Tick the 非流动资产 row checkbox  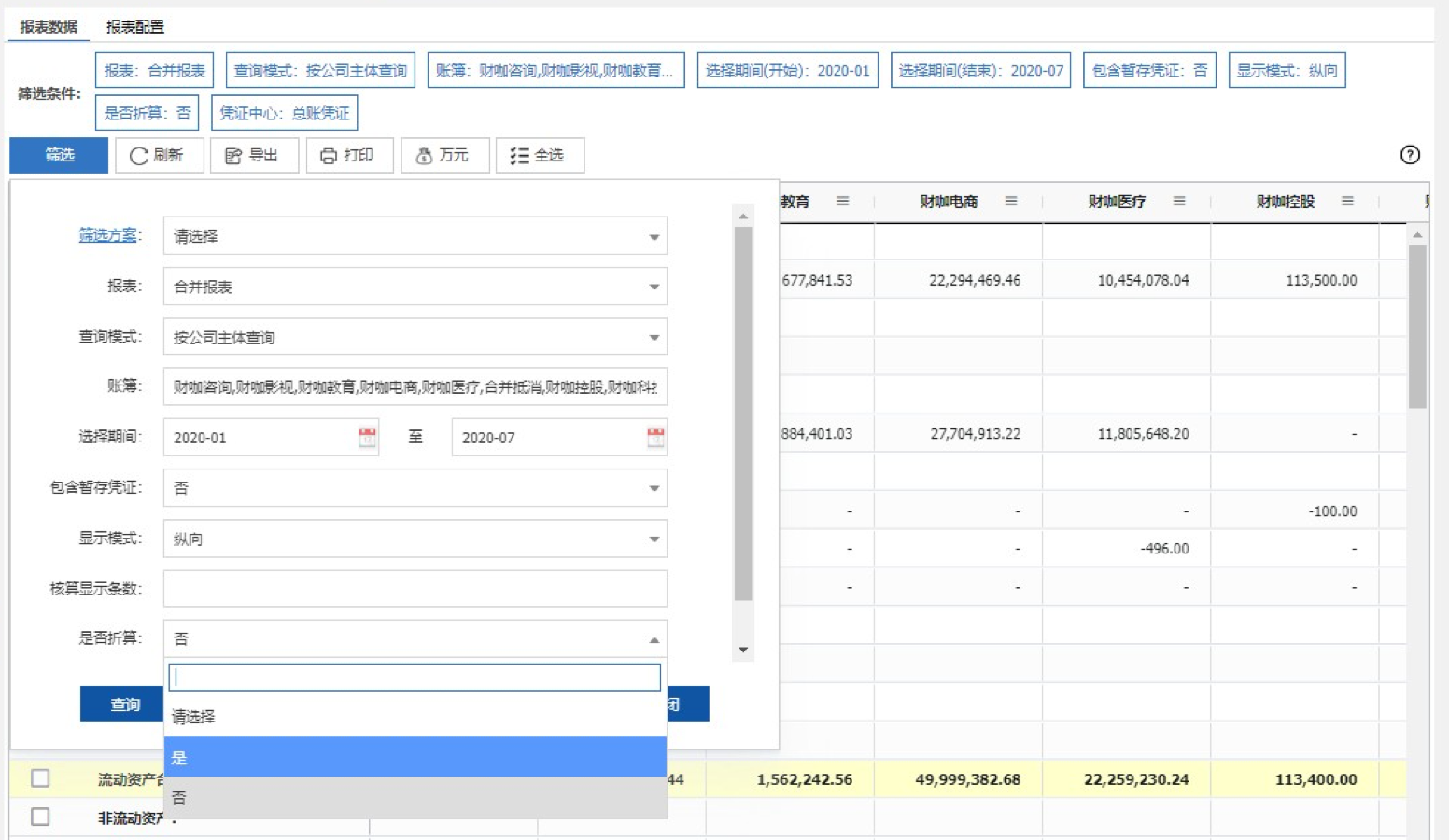40,817
